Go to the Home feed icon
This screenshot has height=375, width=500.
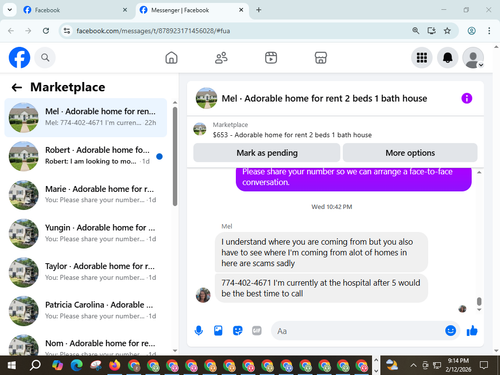tap(171, 58)
